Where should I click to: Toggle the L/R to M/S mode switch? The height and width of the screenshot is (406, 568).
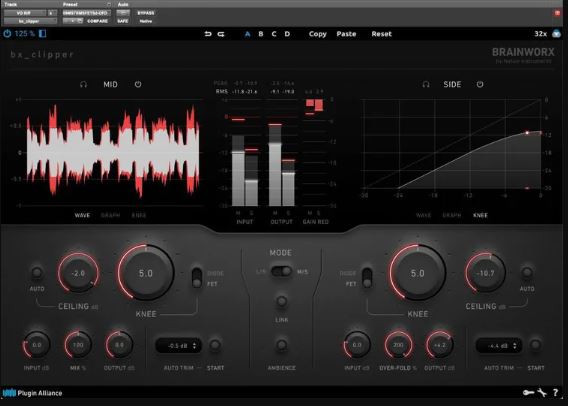(x=282, y=271)
